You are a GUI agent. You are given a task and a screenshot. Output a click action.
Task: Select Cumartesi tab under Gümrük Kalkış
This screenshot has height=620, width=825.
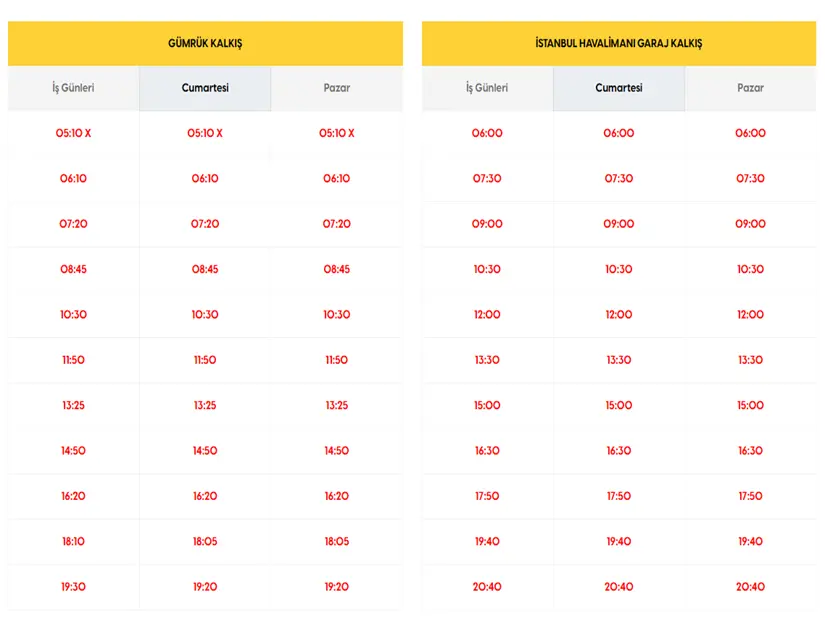click(x=205, y=88)
